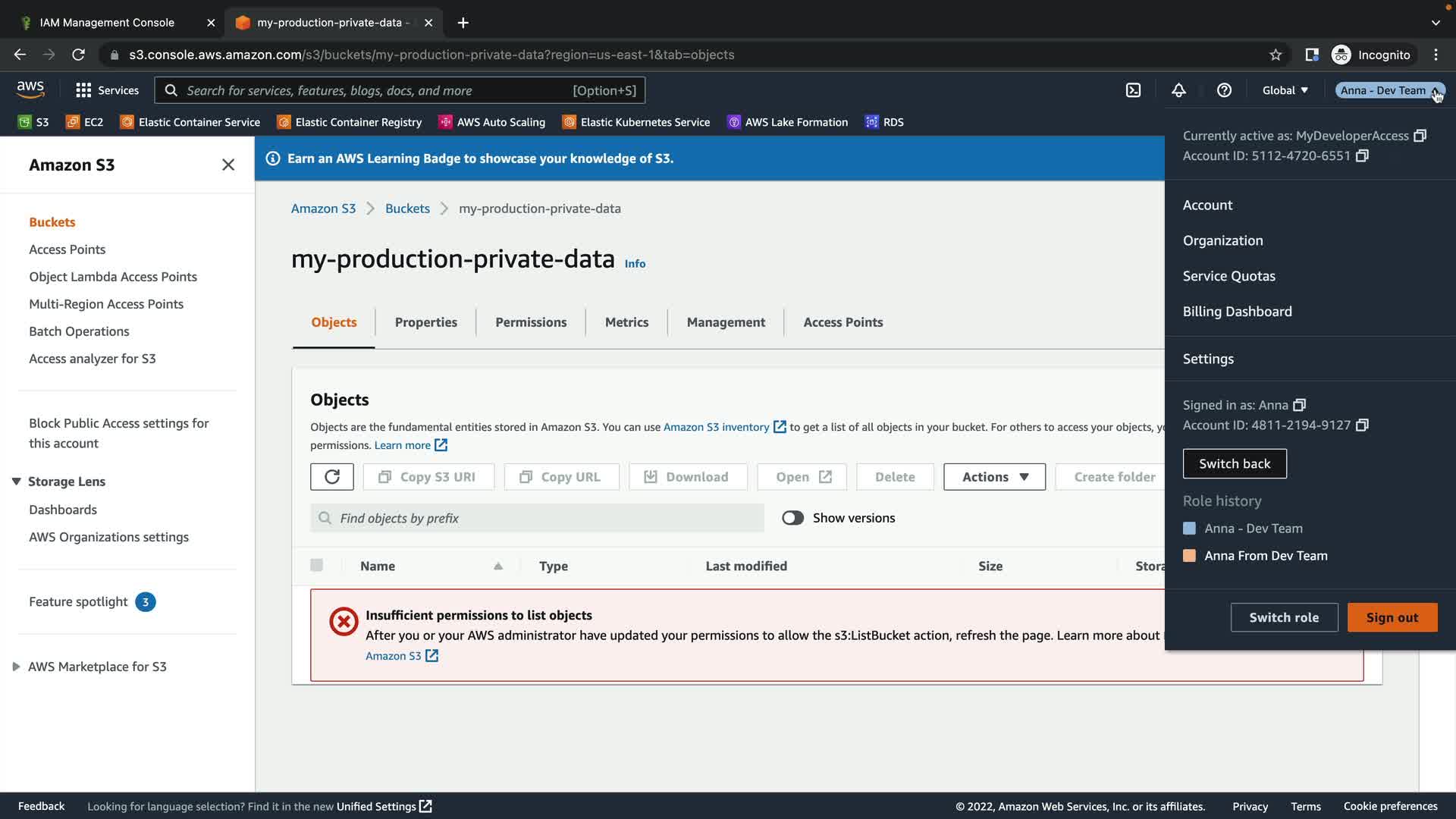Check the select all objects checkbox
The image size is (1456, 819).
[x=316, y=565]
